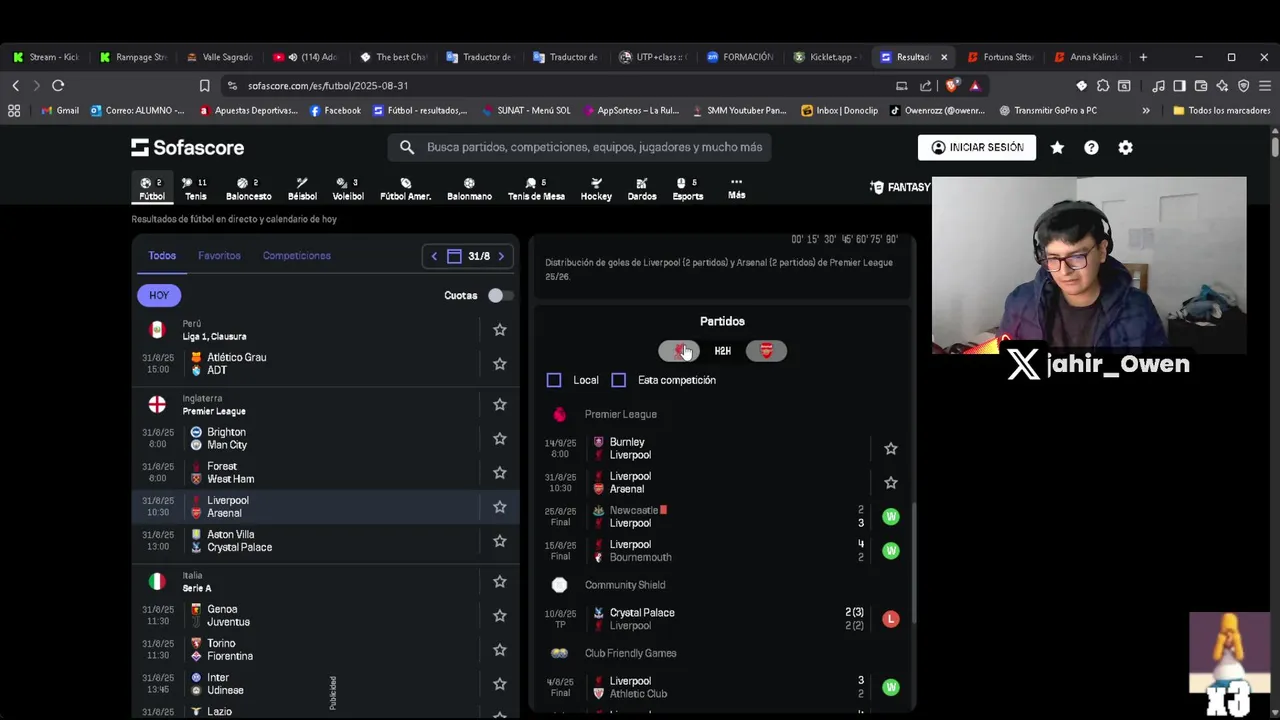Open Premier League header in Partidos
Screen dimensions: 1280x720
[x=620, y=414]
